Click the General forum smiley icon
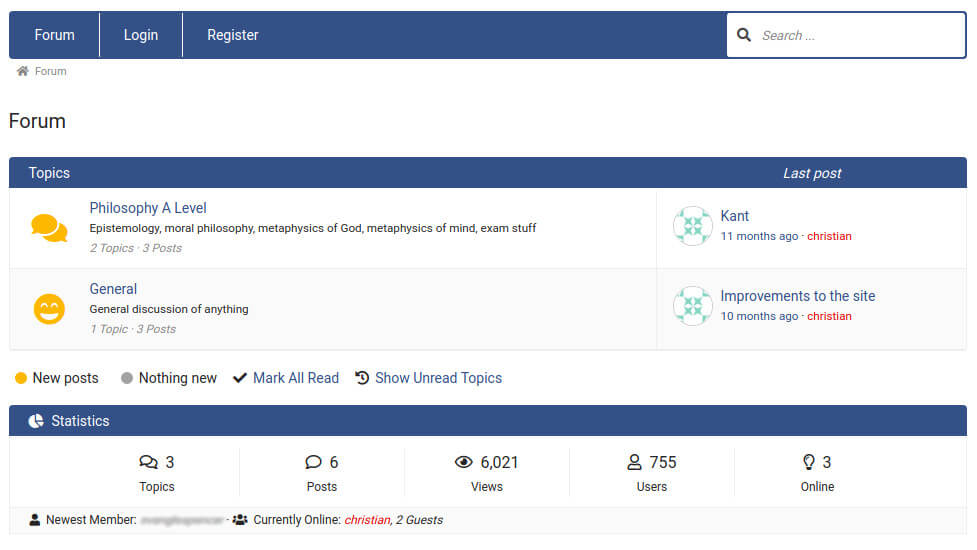The height and width of the screenshot is (550, 977). click(49, 309)
